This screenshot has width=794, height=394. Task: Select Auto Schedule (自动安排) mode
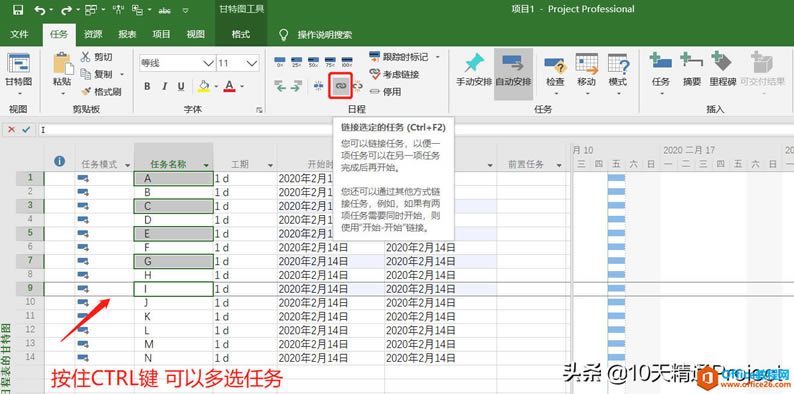[513, 73]
